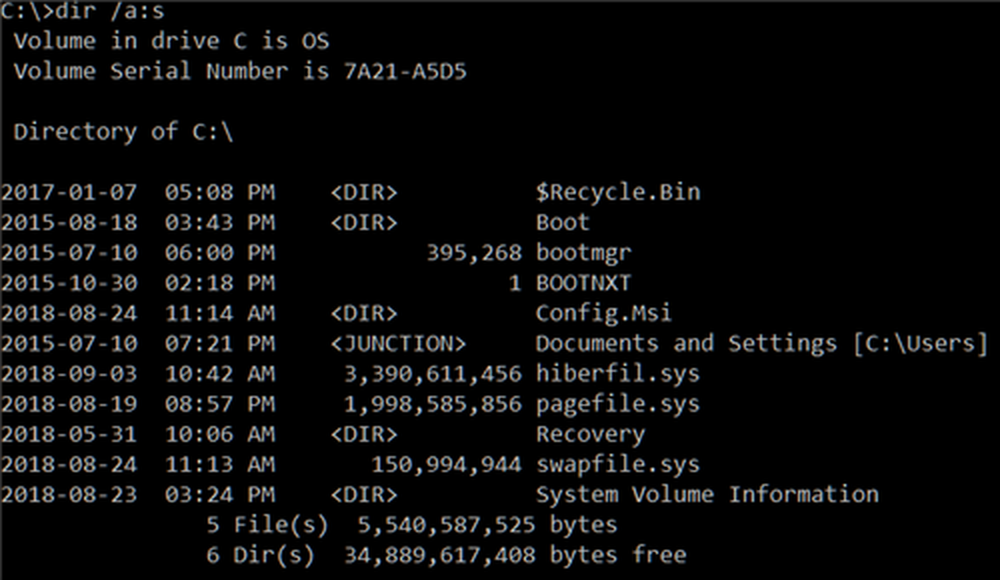Screen dimensions: 1000x580
Task: Click the Recovery directory name
Action: click(x=590, y=435)
